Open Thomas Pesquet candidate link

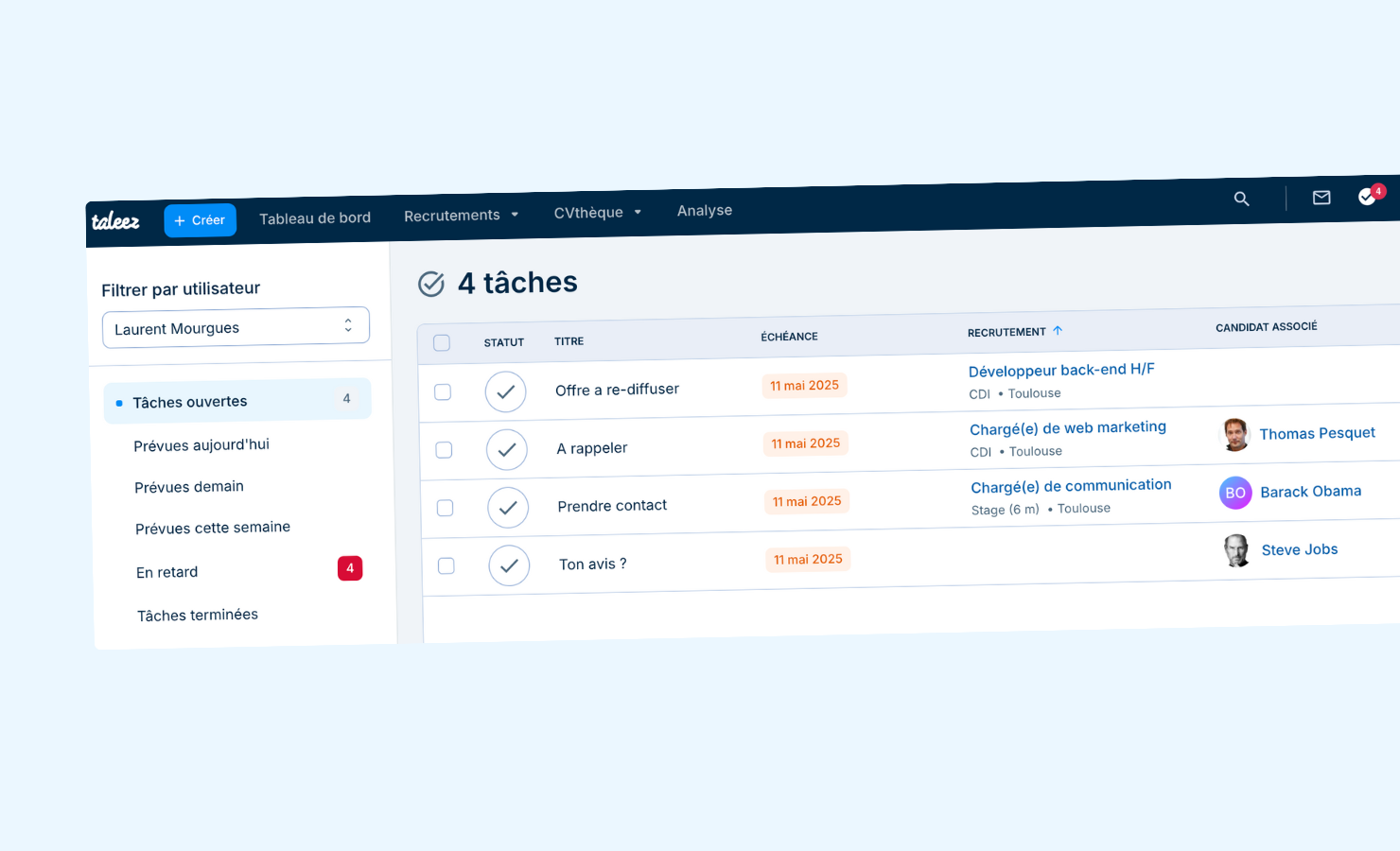tap(1317, 433)
